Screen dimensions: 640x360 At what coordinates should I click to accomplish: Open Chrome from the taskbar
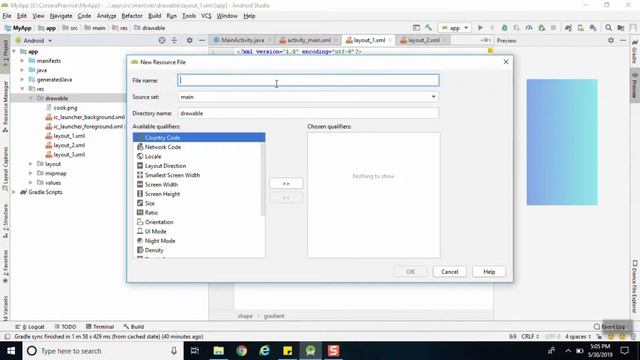click(x=242, y=351)
